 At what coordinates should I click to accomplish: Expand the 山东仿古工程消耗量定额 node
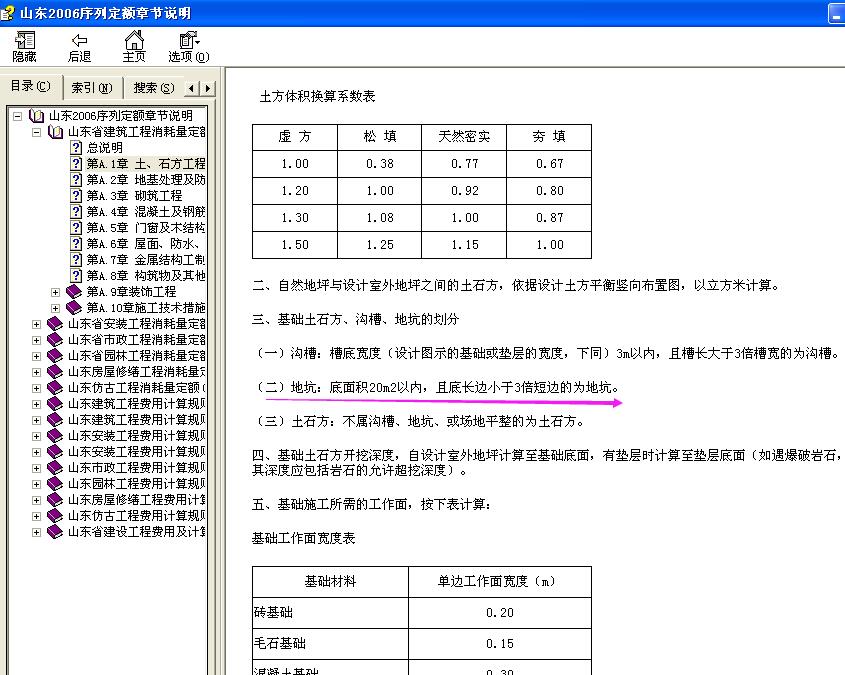pyautogui.click(x=37, y=388)
